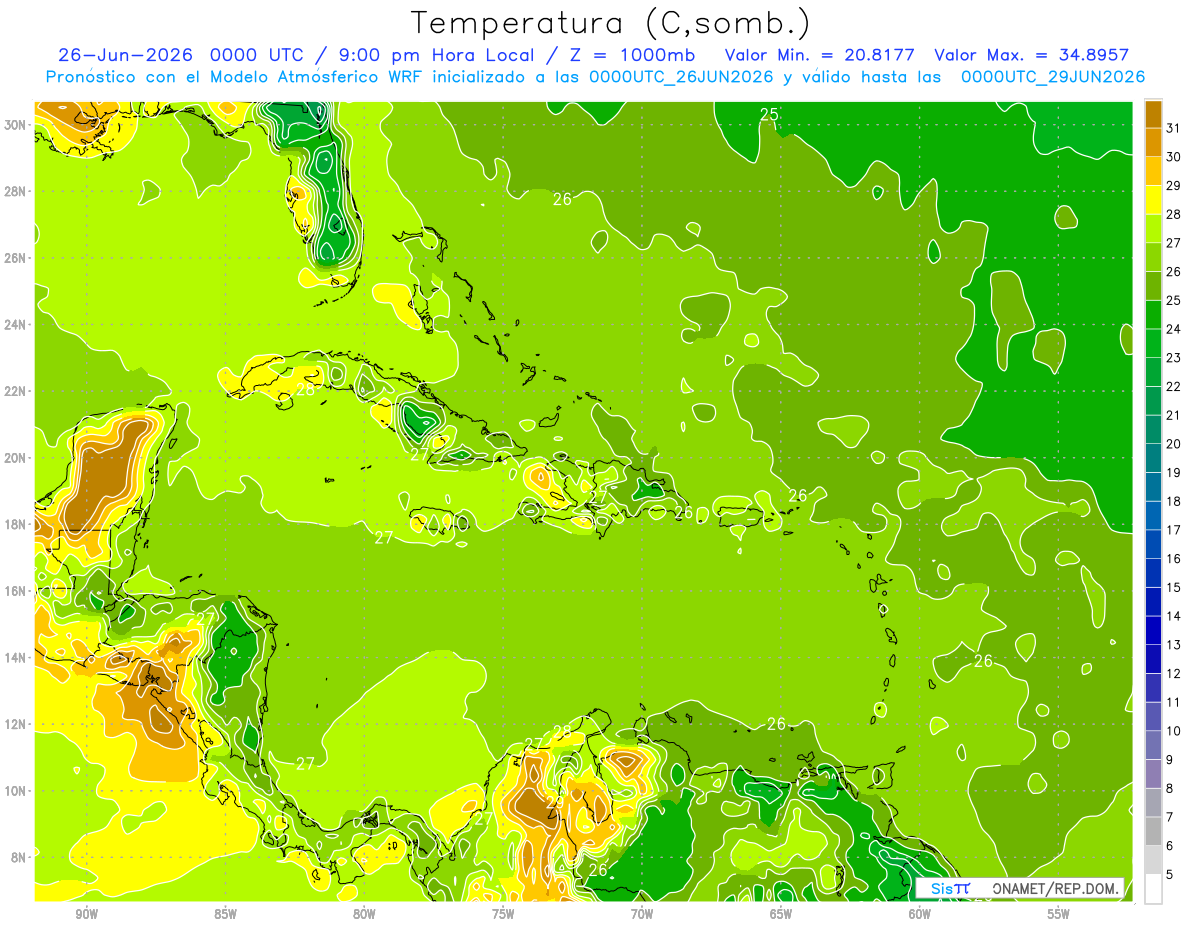Click "Valor Min. = 20.8177" value
The image size is (1200, 927).
[x=820, y=55]
